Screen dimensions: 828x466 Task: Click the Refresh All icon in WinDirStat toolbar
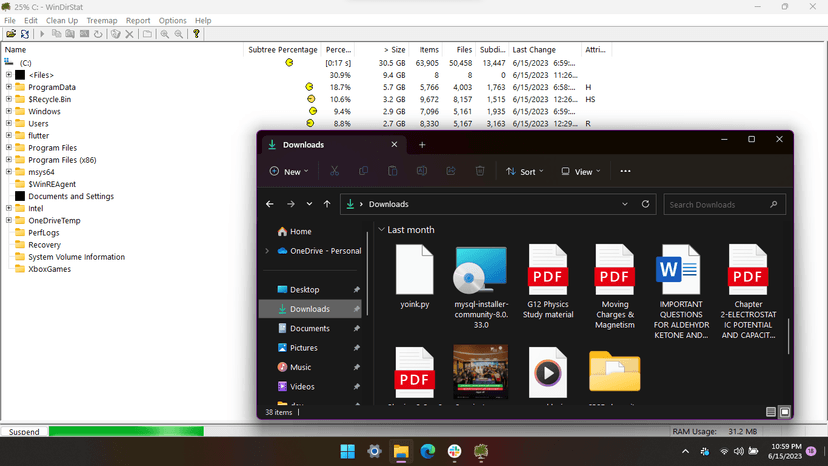click(24, 34)
